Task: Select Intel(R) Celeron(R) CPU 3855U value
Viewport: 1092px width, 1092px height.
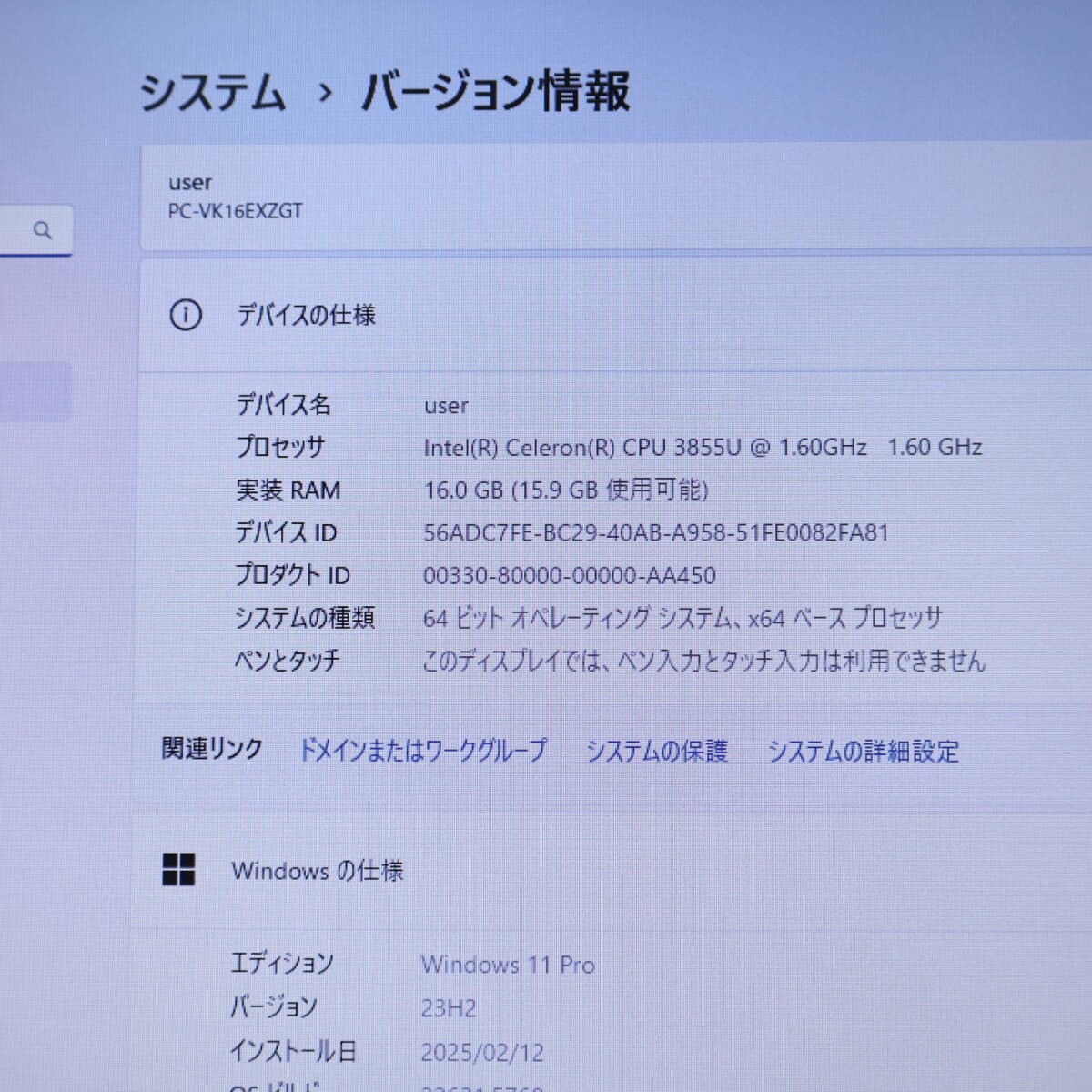Action: 703,447
